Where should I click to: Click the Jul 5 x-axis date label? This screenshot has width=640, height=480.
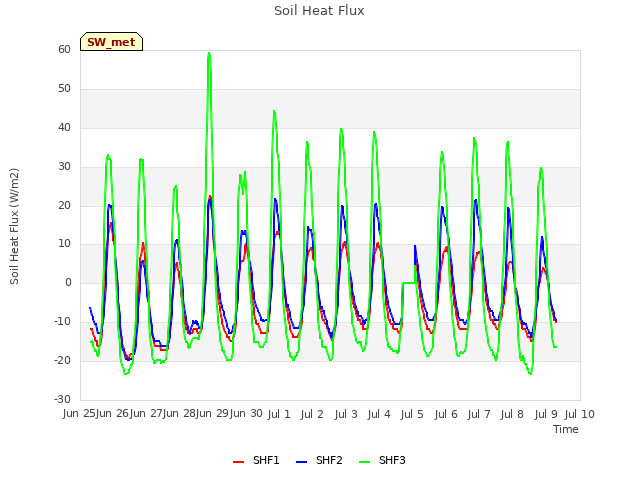[412, 414]
